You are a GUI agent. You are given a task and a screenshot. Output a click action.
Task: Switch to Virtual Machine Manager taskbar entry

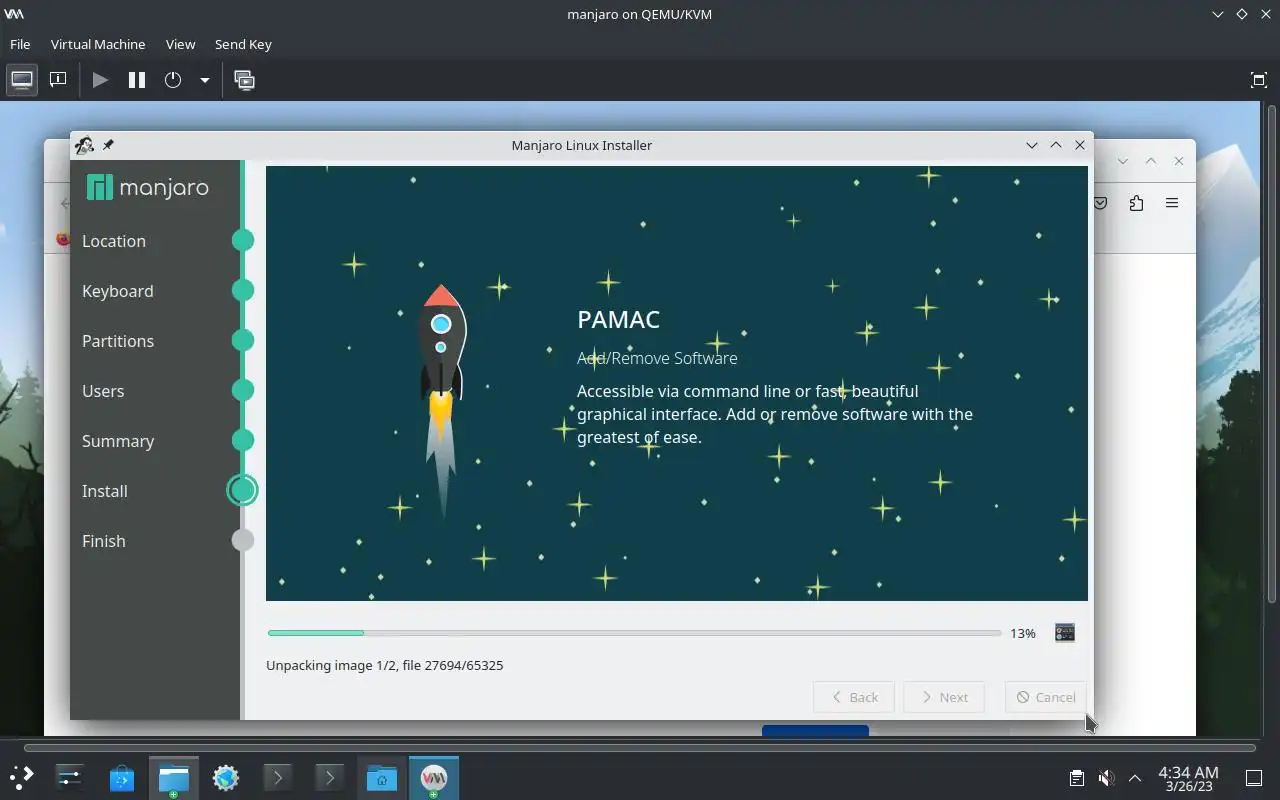coord(433,777)
